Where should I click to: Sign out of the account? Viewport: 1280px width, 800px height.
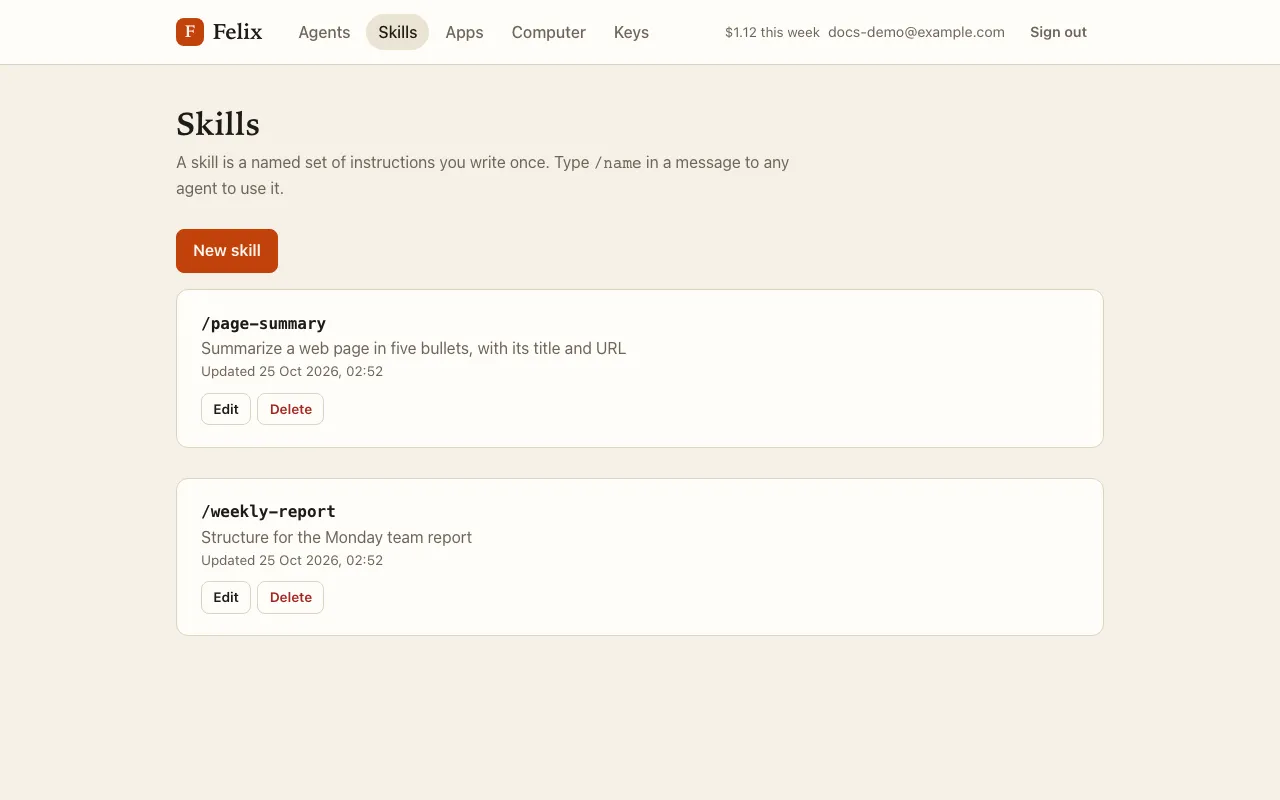pos(1058,32)
